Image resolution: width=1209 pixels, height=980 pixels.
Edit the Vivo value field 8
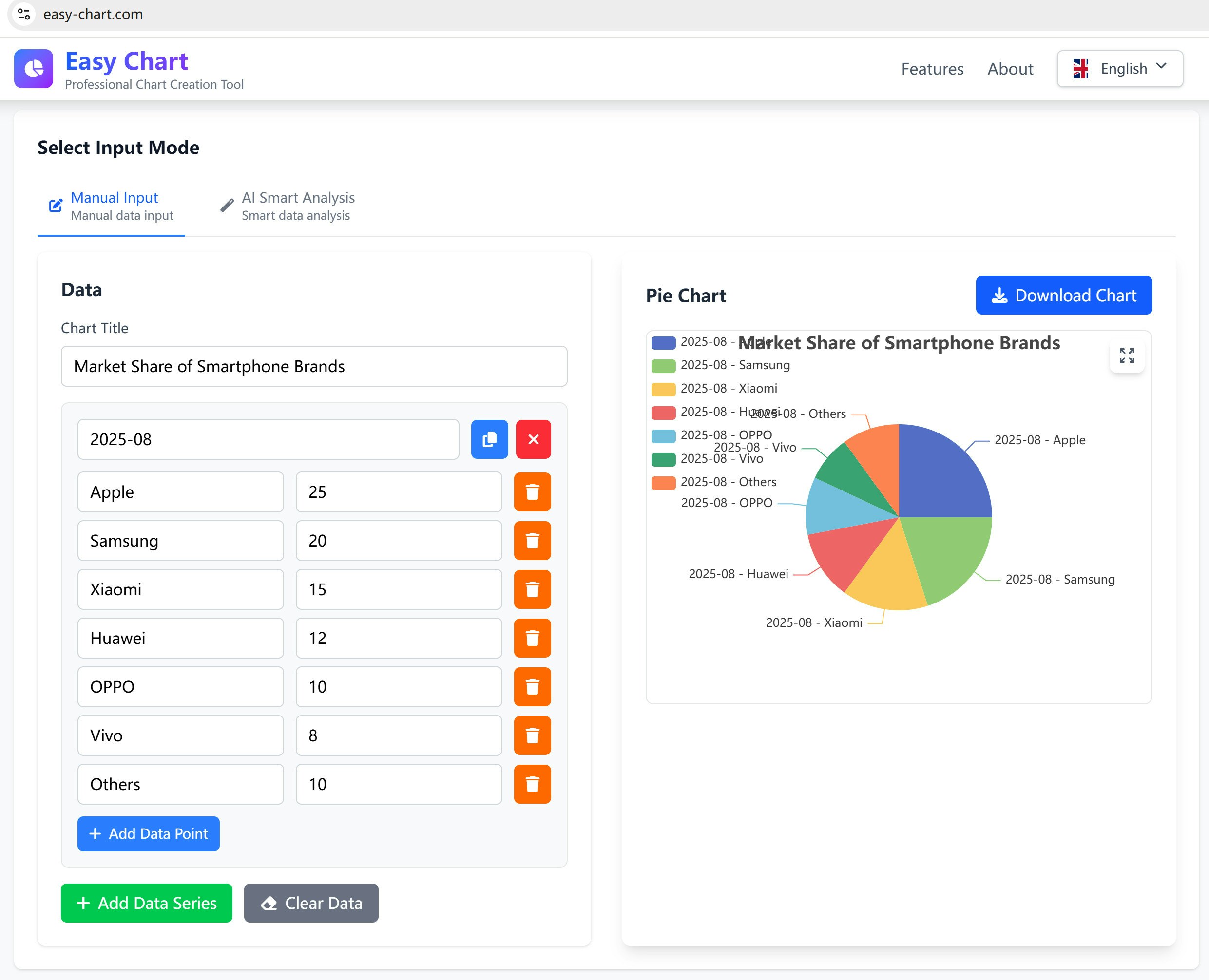tap(399, 735)
